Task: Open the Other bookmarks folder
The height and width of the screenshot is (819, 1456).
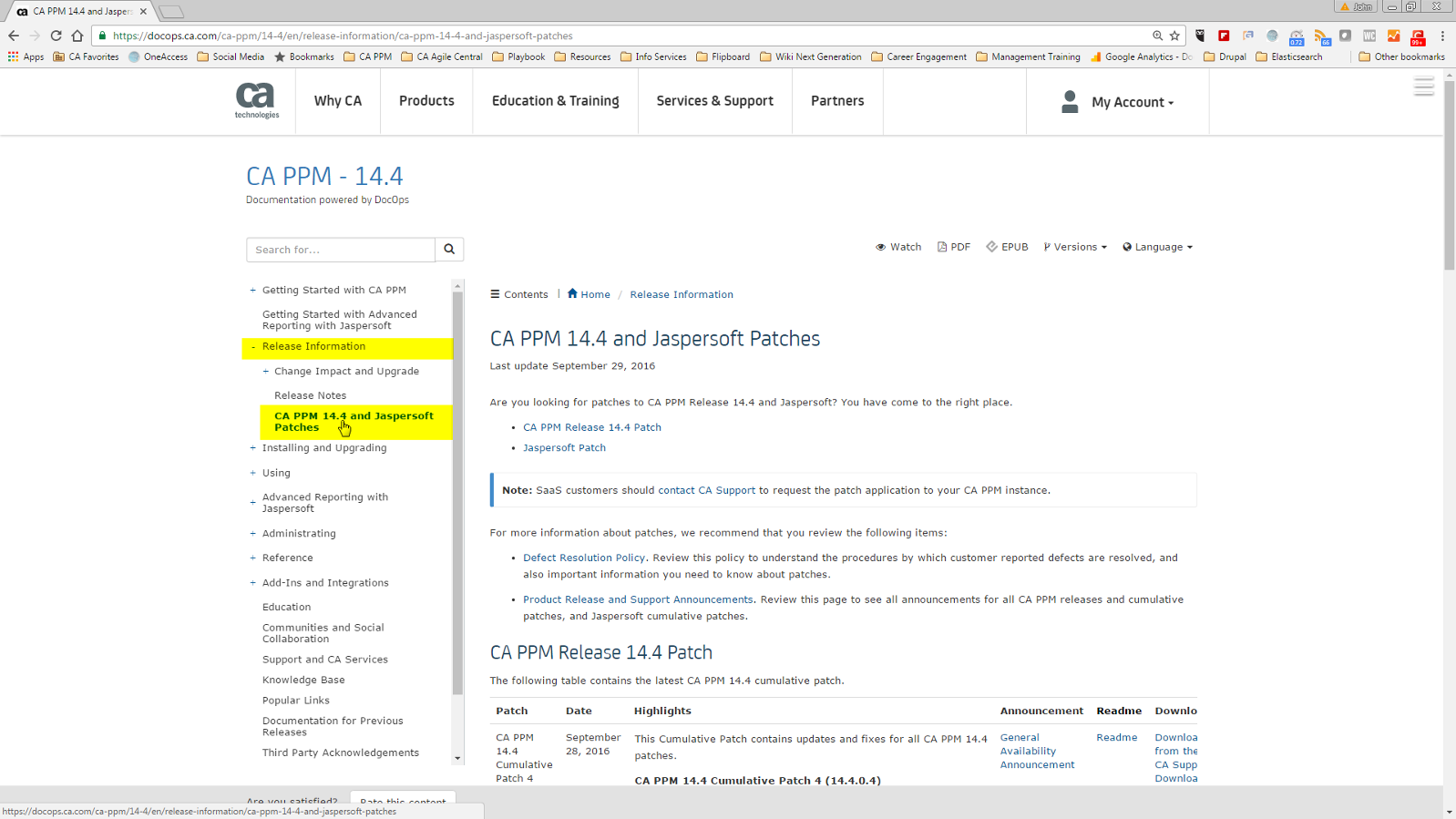Action: [1401, 56]
